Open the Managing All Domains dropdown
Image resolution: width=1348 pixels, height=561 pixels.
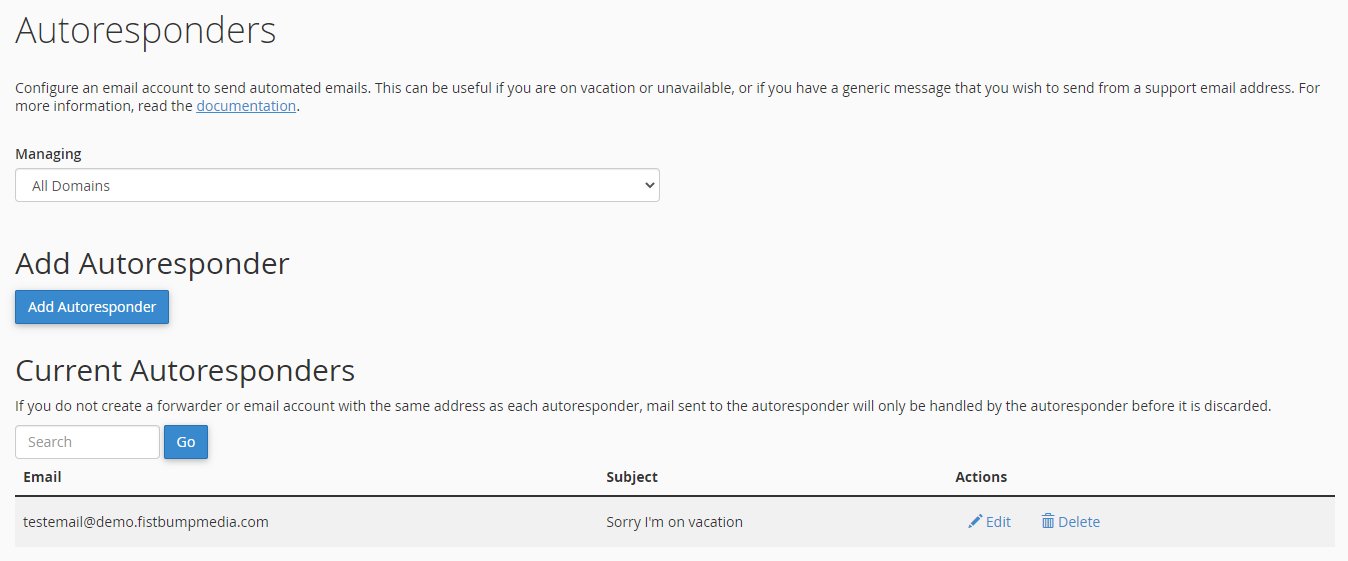click(337, 185)
